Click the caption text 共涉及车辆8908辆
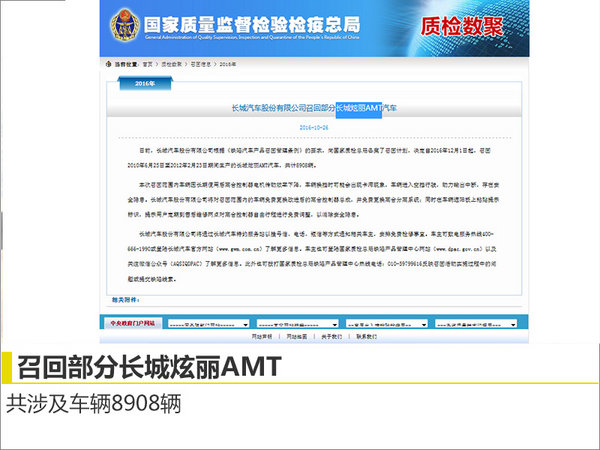The width and height of the screenshot is (600, 450). pyautogui.click(x=93, y=403)
